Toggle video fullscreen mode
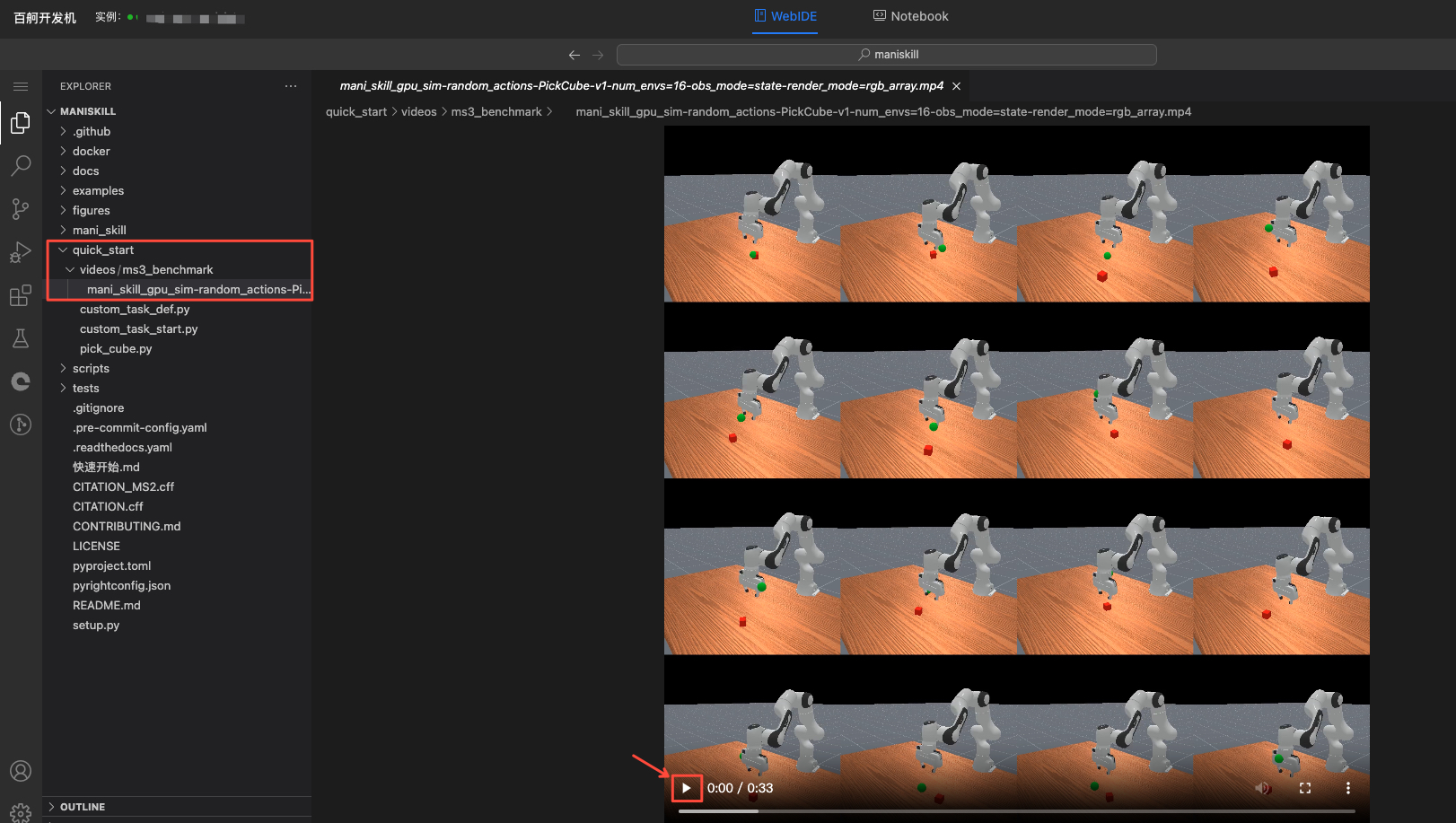The image size is (1456, 823). click(1305, 788)
